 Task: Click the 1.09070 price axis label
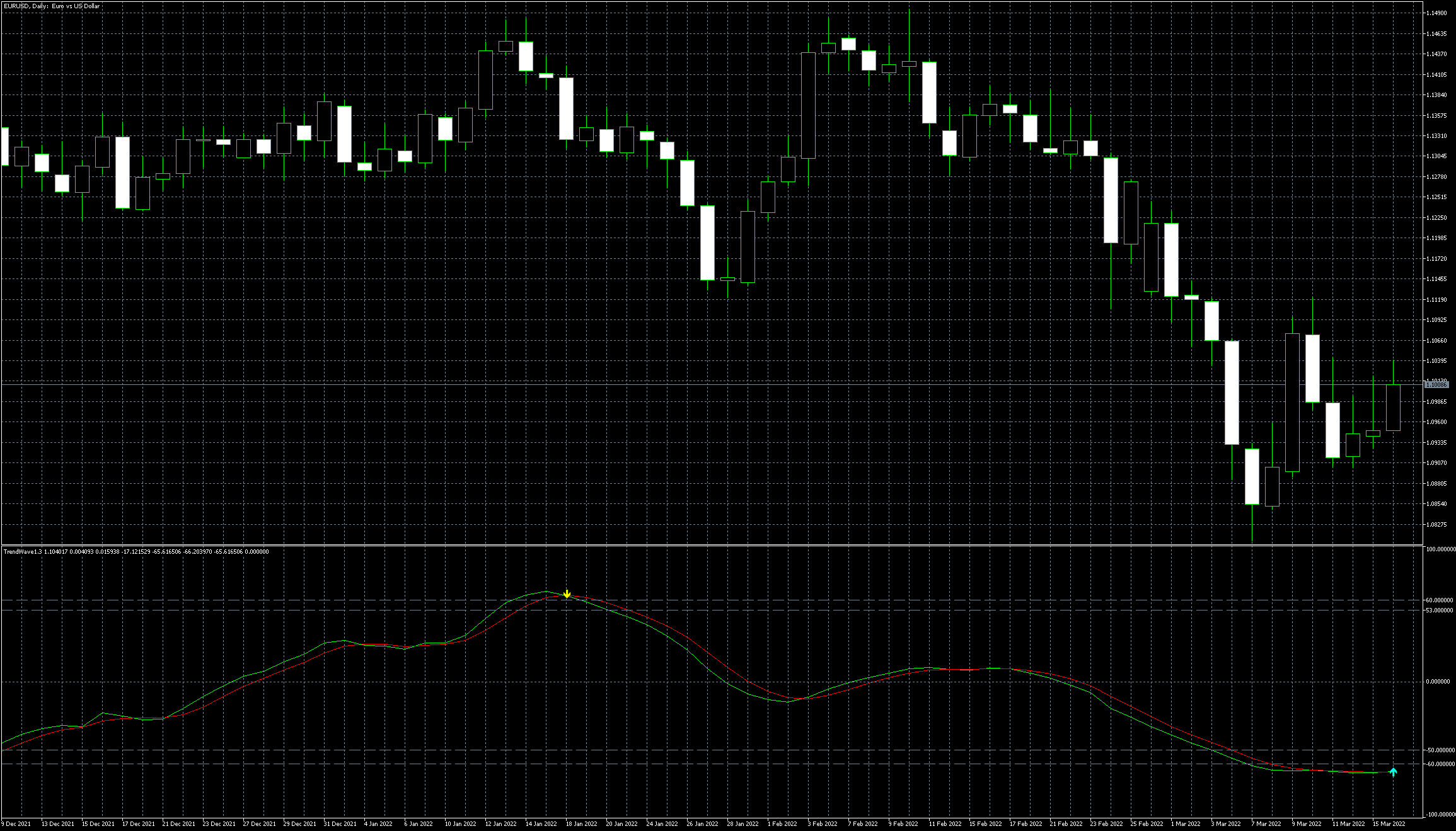[x=1436, y=463]
